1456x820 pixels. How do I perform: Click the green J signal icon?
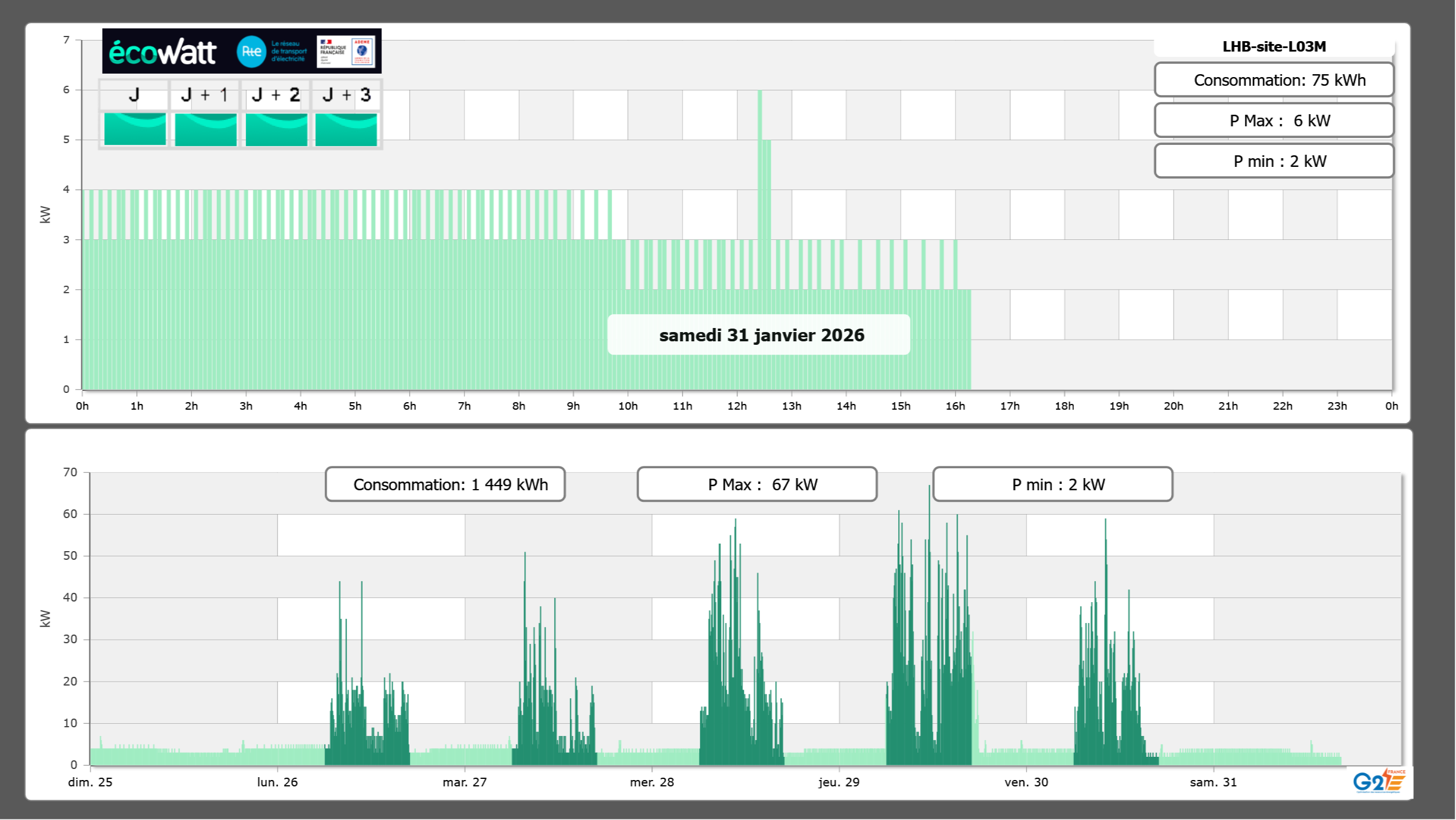[x=135, y=129]
